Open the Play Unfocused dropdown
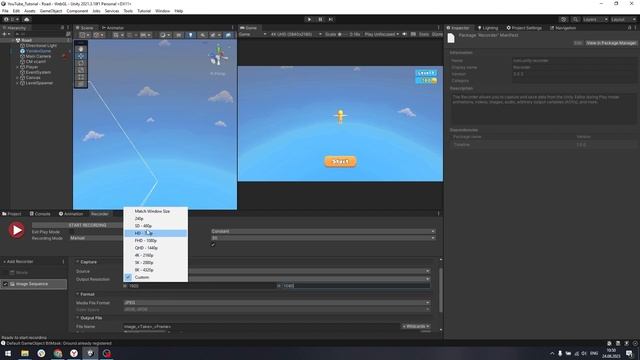640x360 pixels. pos(382,34)
